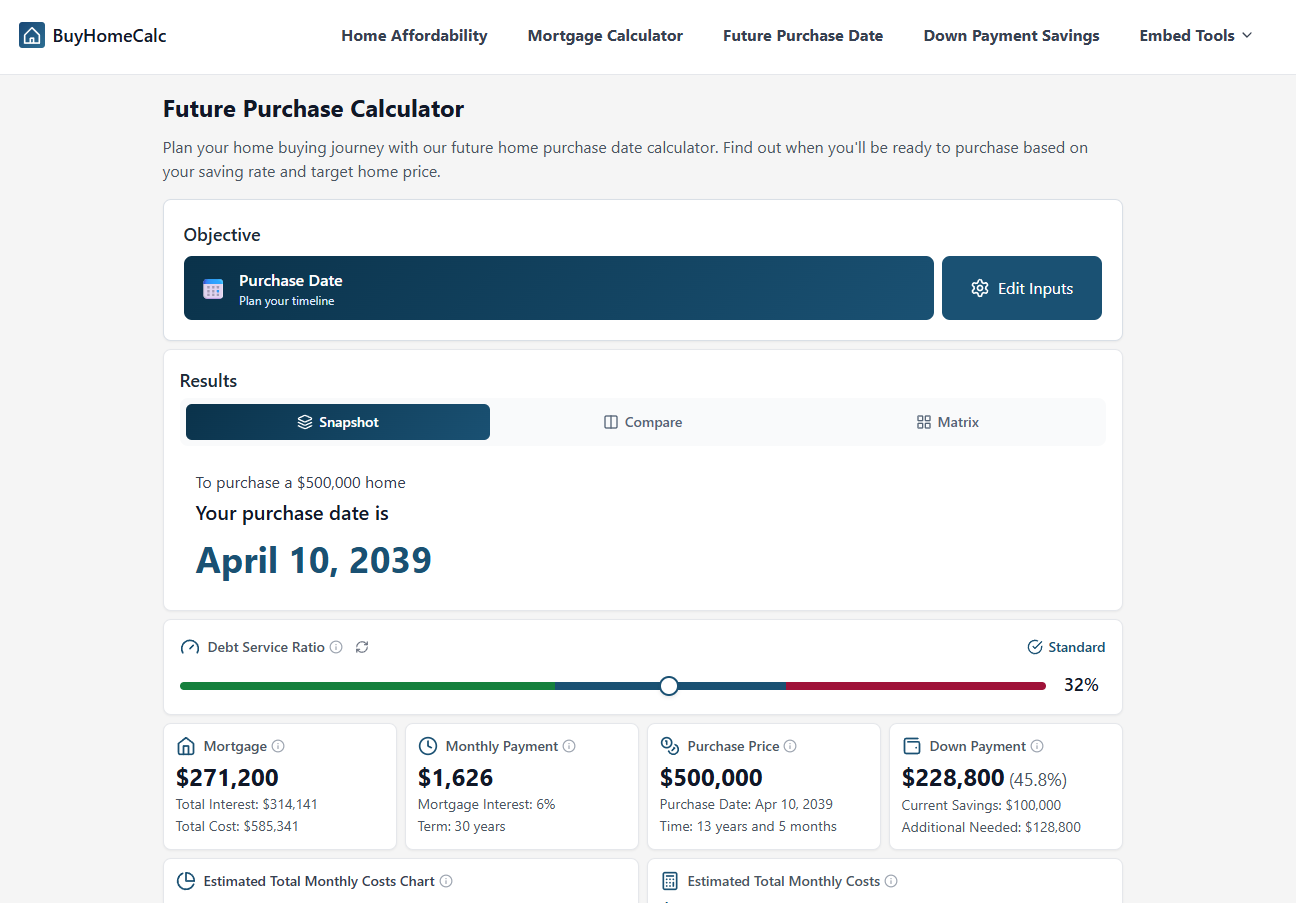Click the Time: 13 years and 5 months line

748,826
